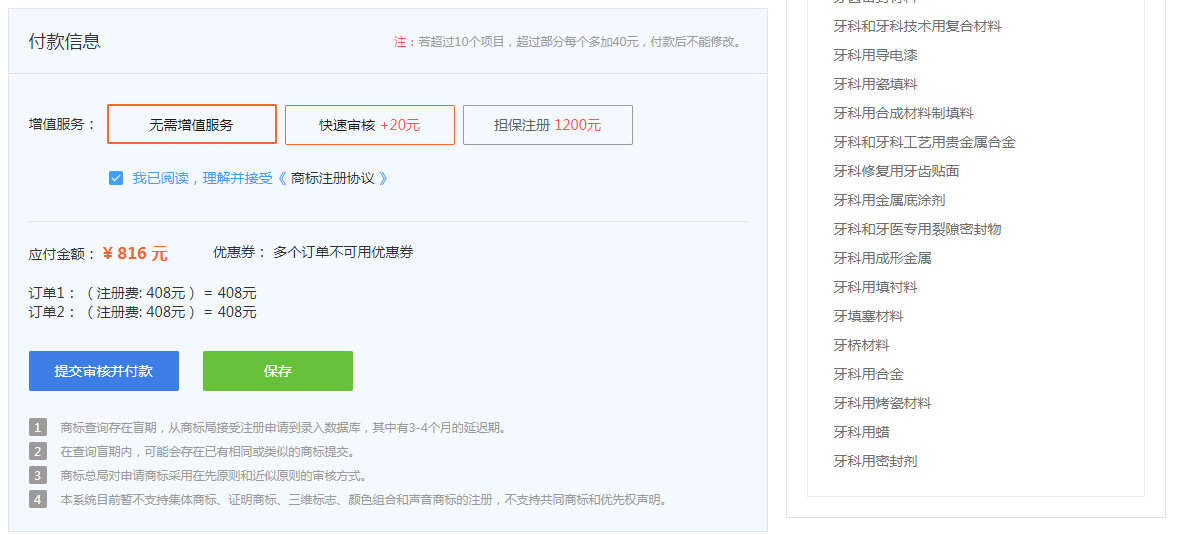The height and width of the screenshot is (535, 1178).
Task: Choose 牙科用密封剂 at list bottom
Action: [875, 461]
